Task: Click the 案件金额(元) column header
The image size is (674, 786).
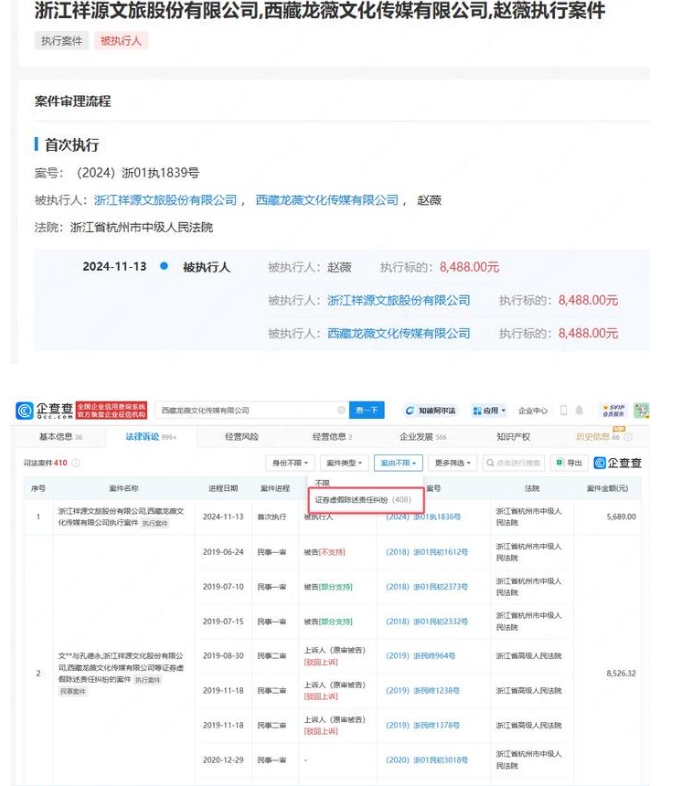Action: coord(607,488)
